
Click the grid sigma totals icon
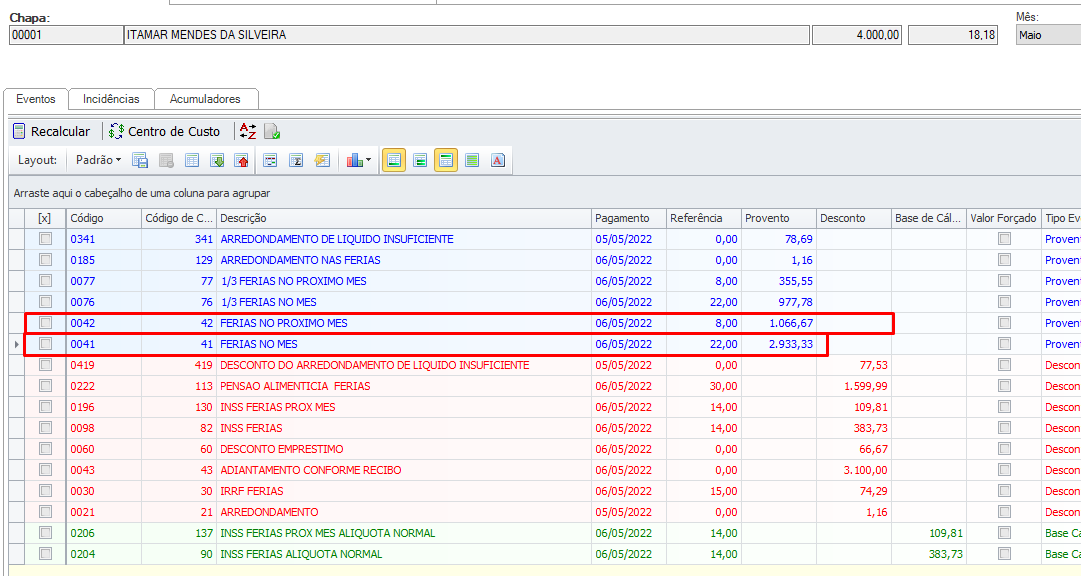point(296,160)
